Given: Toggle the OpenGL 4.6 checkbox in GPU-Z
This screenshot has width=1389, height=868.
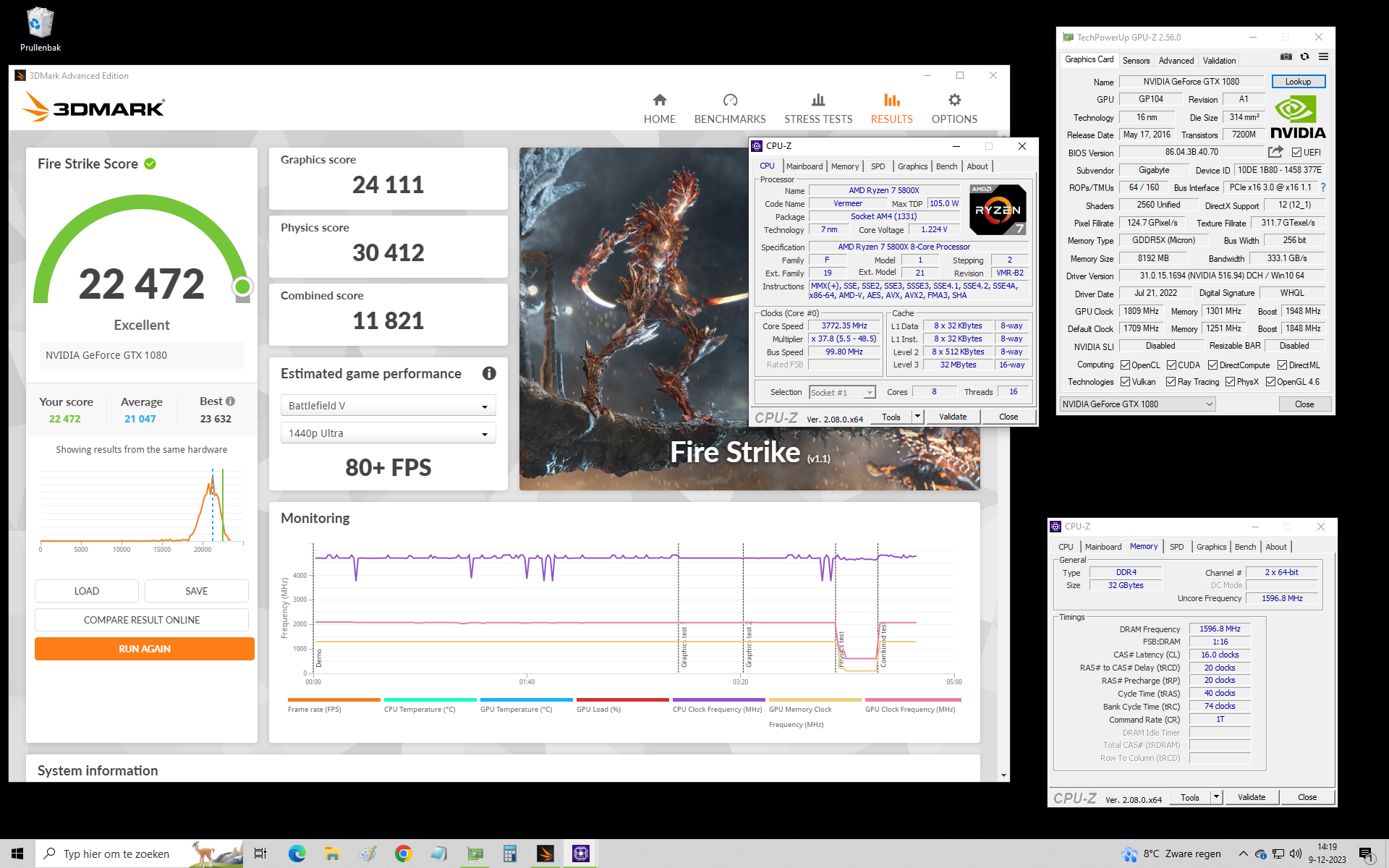Looking at the screenshot, I should [1270, 382].
